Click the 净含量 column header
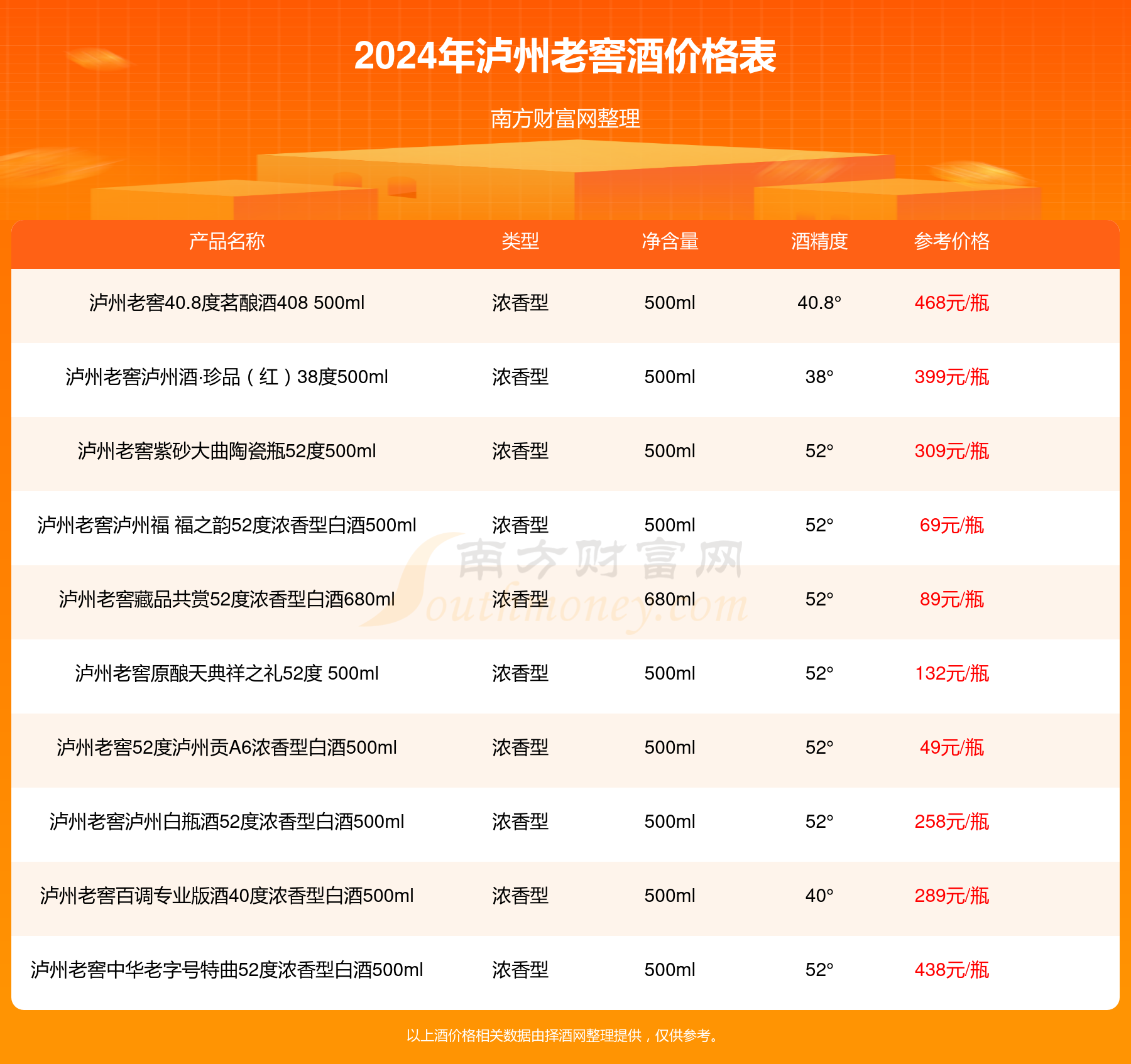 pyautogui.click(x=670, y=241)
